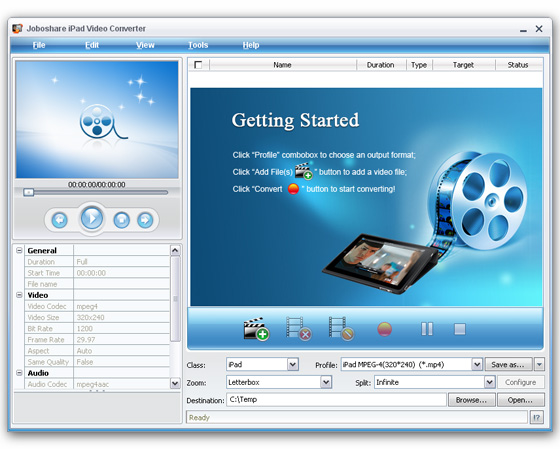Play the preview video

[x=92, y=218]
